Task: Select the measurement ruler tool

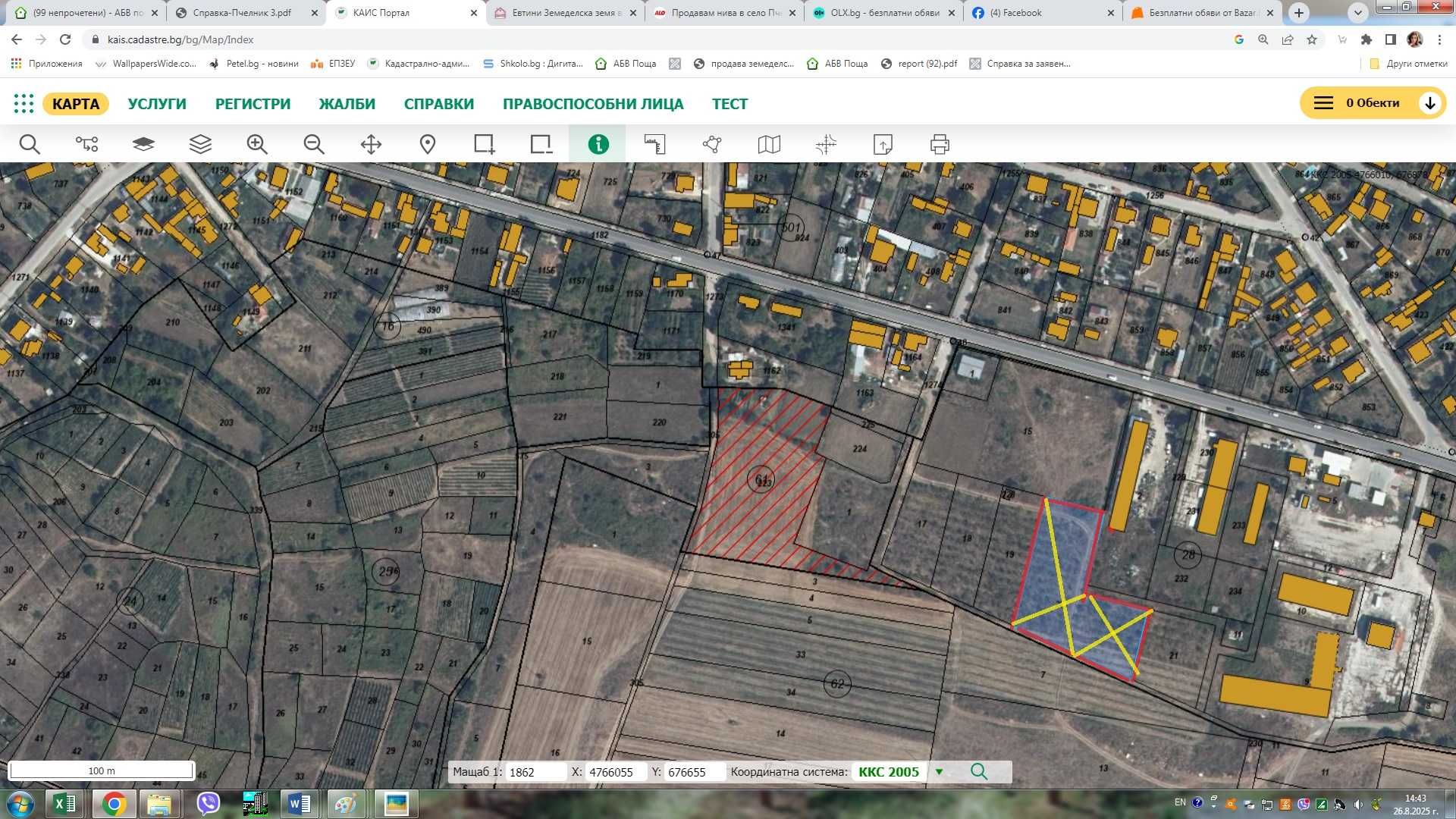Action: pos(654,144)
